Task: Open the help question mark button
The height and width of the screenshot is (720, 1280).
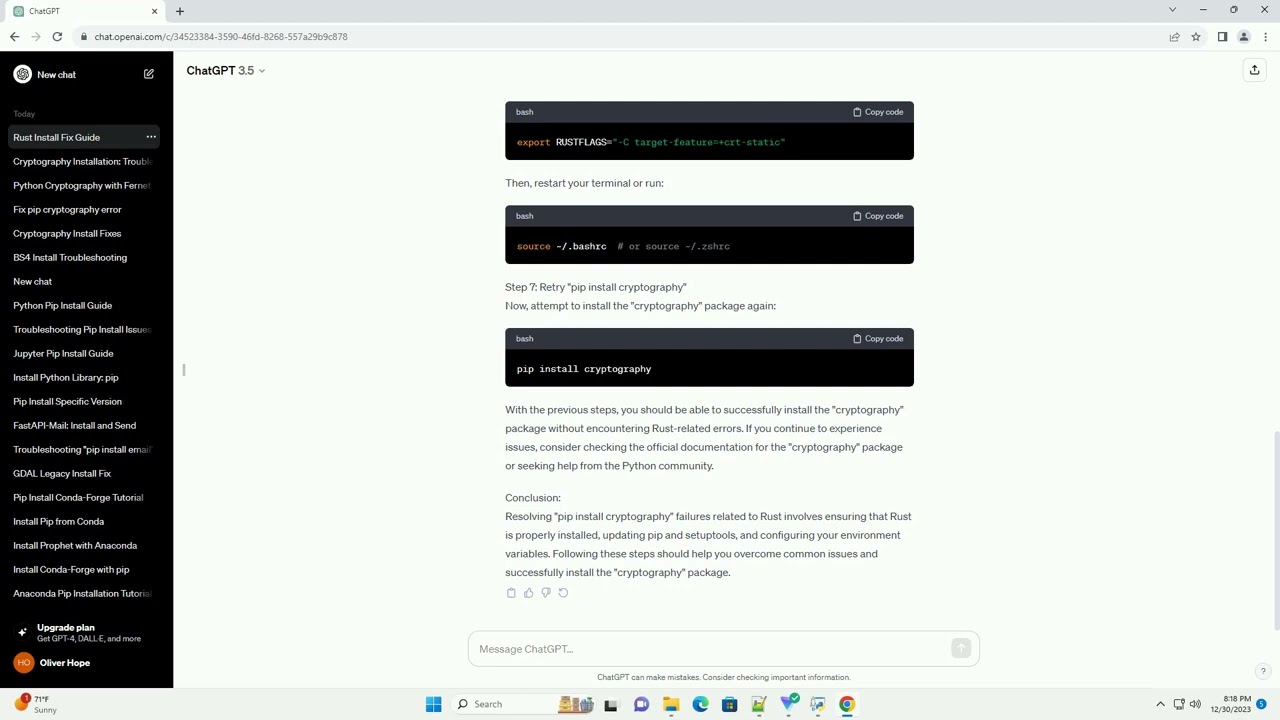Action: pos(1263,672)
